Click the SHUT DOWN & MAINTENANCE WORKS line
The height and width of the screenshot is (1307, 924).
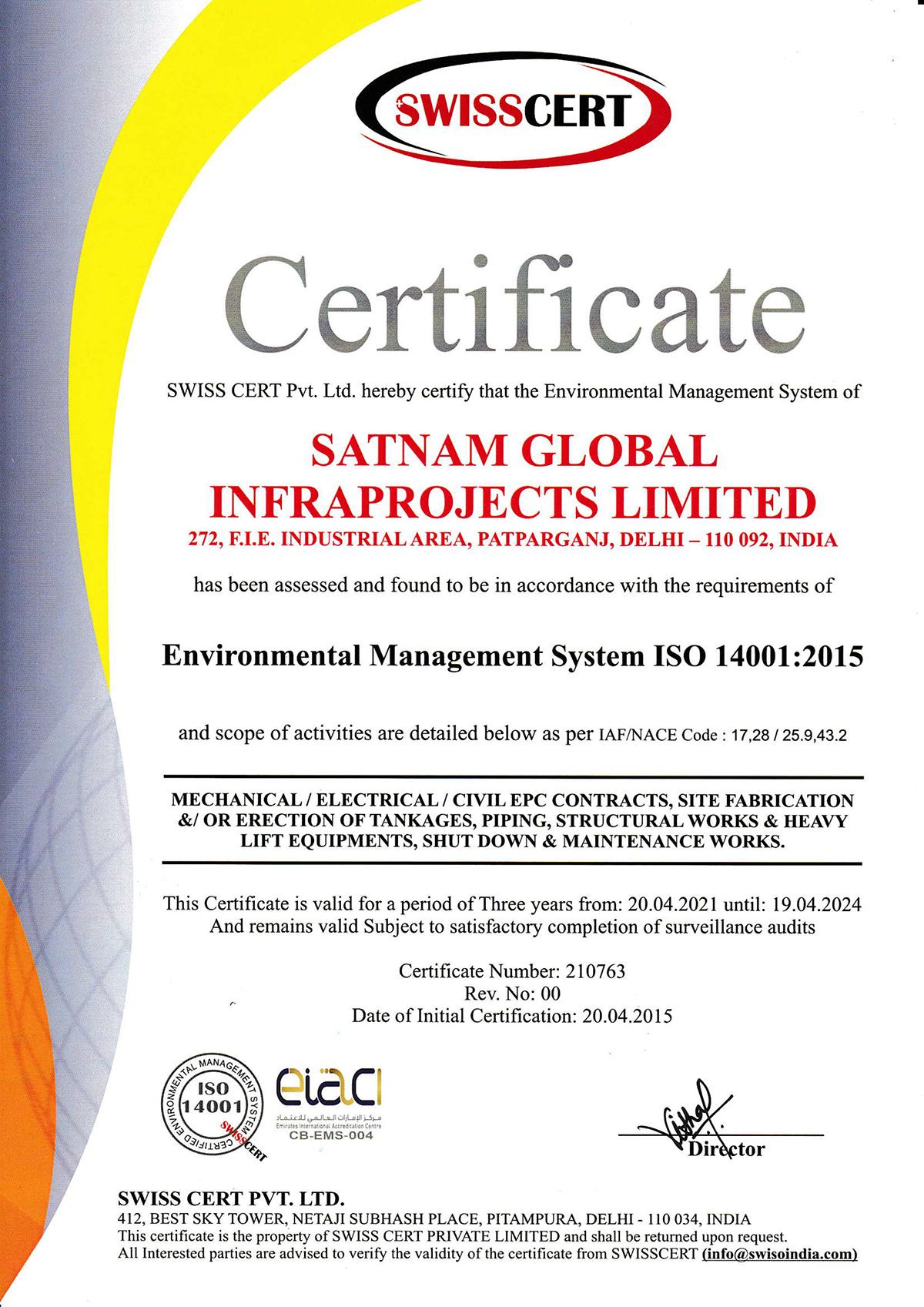(x=513, y=842)
